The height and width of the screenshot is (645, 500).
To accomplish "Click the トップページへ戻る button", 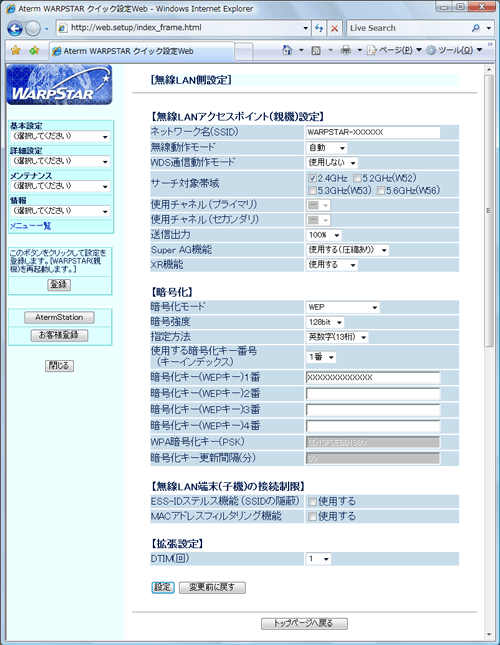I will (304, 624).
